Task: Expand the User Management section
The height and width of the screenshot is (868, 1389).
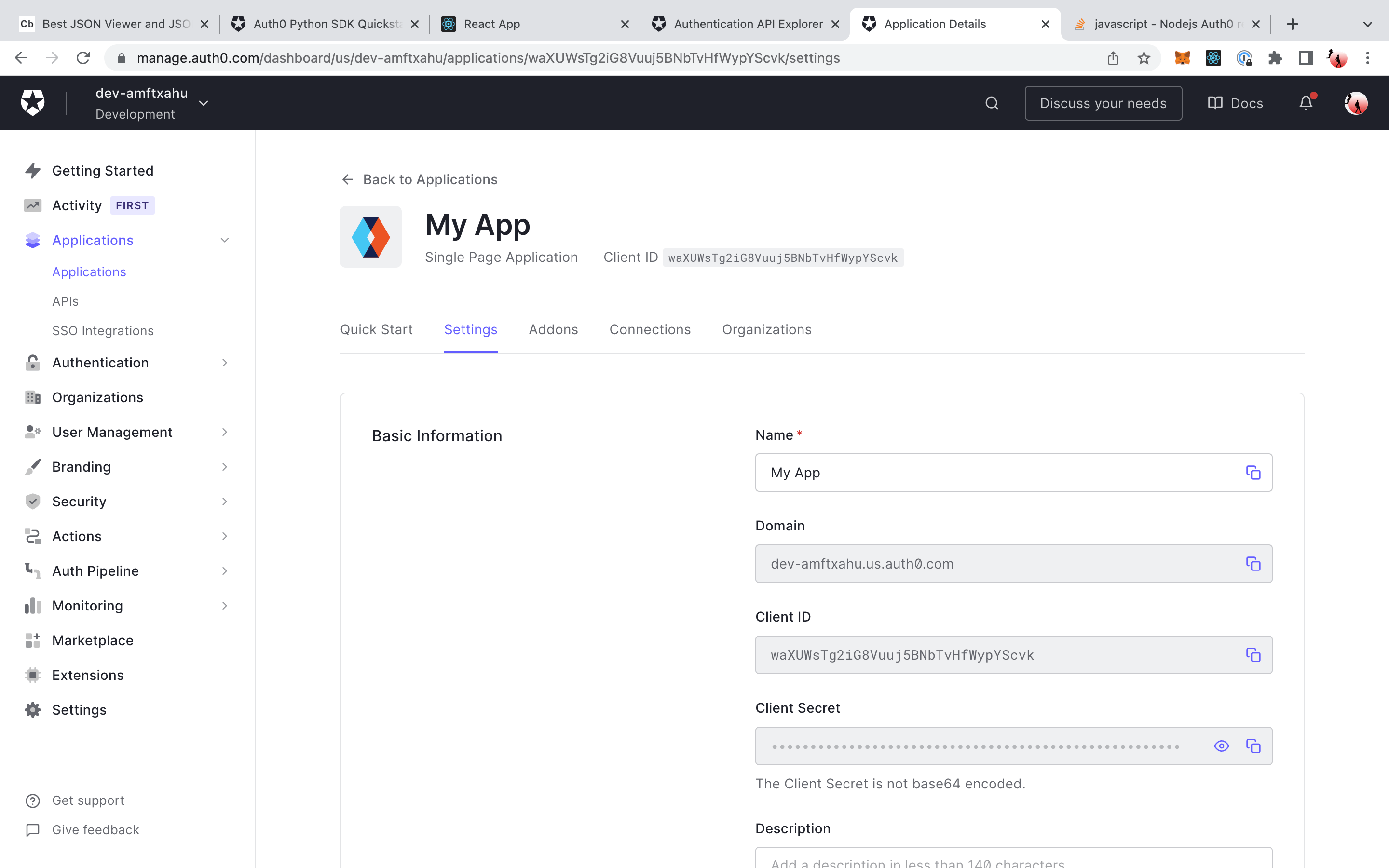Action: pyautogui.click(x=224, y=432)
